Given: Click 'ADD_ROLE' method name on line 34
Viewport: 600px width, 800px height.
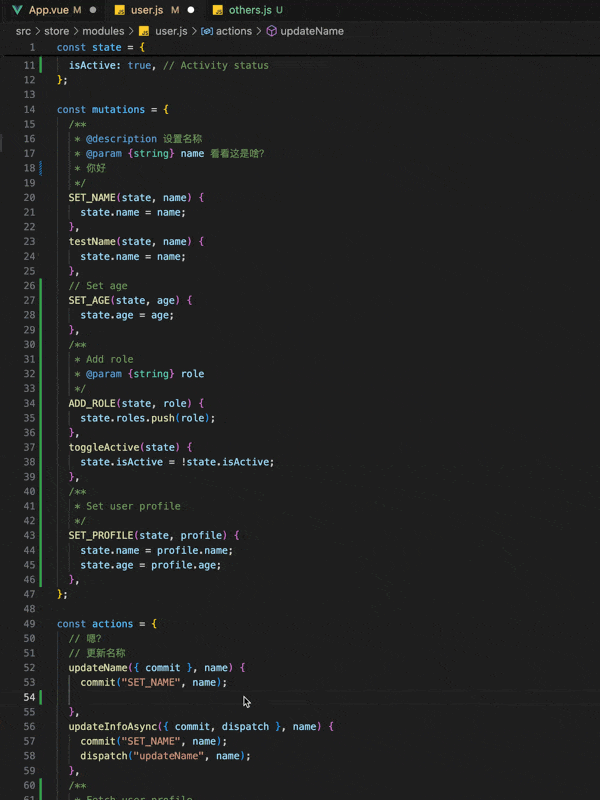Looking at the screenshot, I should [92, 403].
